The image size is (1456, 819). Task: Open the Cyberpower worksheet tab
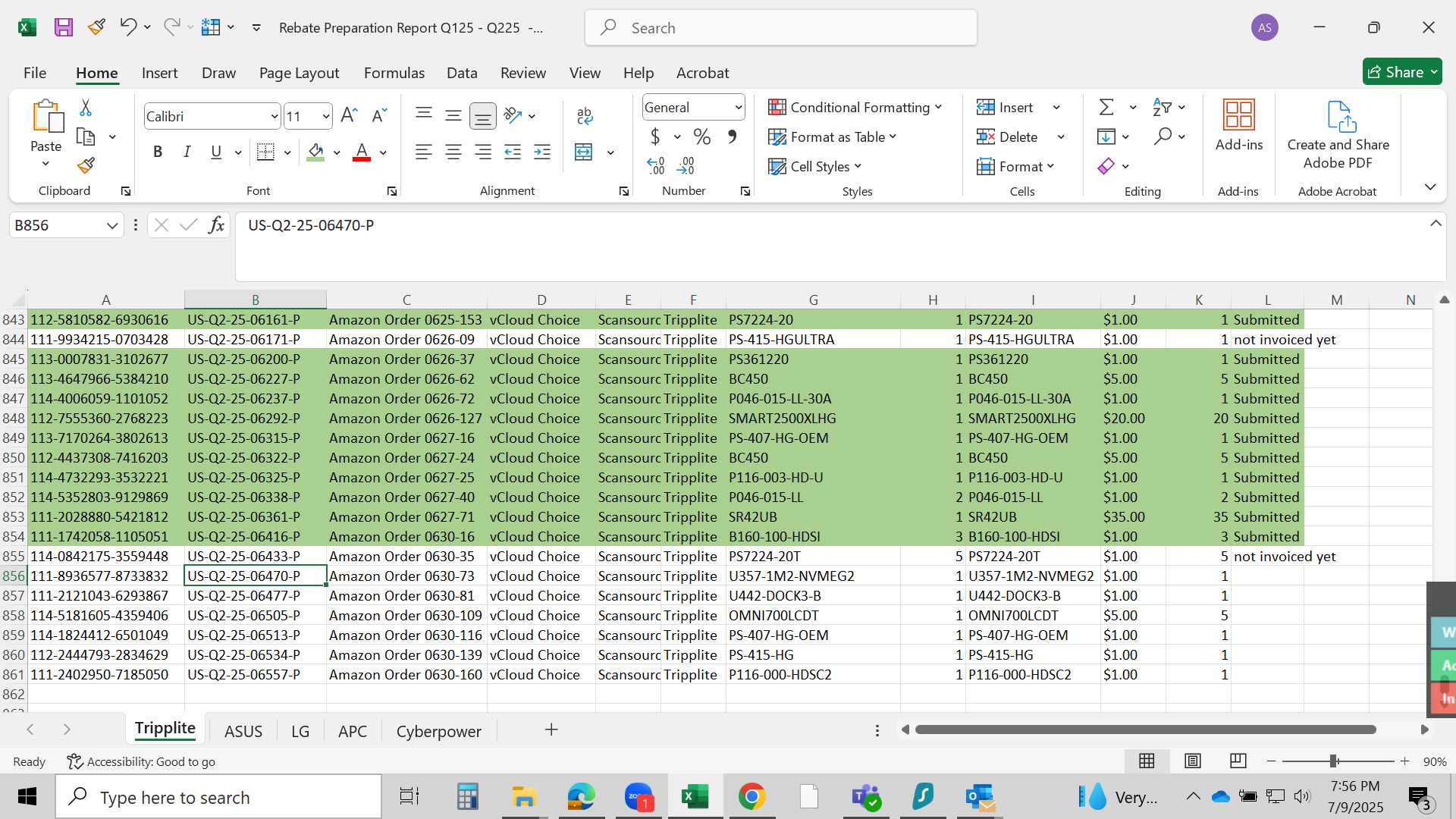(x=439, y=731)
